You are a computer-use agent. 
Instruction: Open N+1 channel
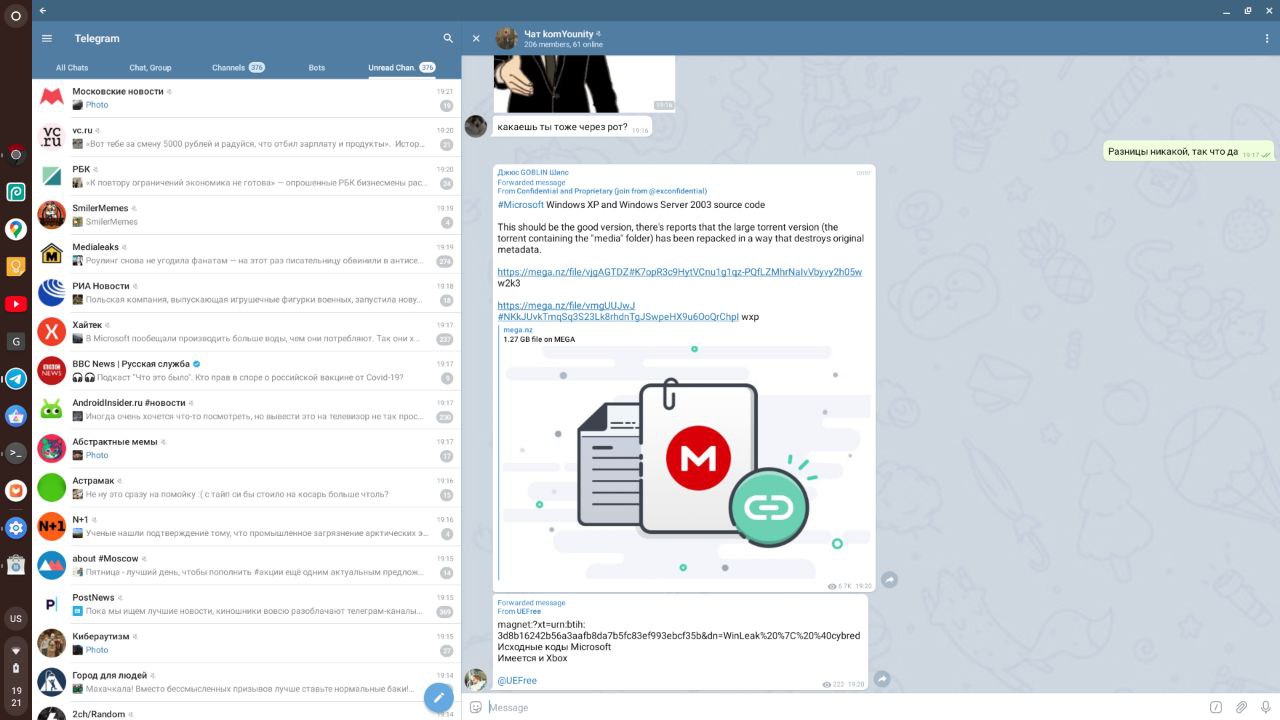tap(247, 527)
